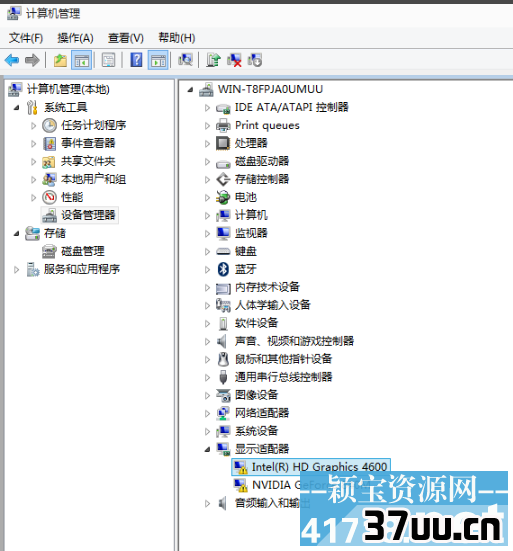Open Help via the question mark icon
This screenshot has height=551, width=513.
point(136,60)
